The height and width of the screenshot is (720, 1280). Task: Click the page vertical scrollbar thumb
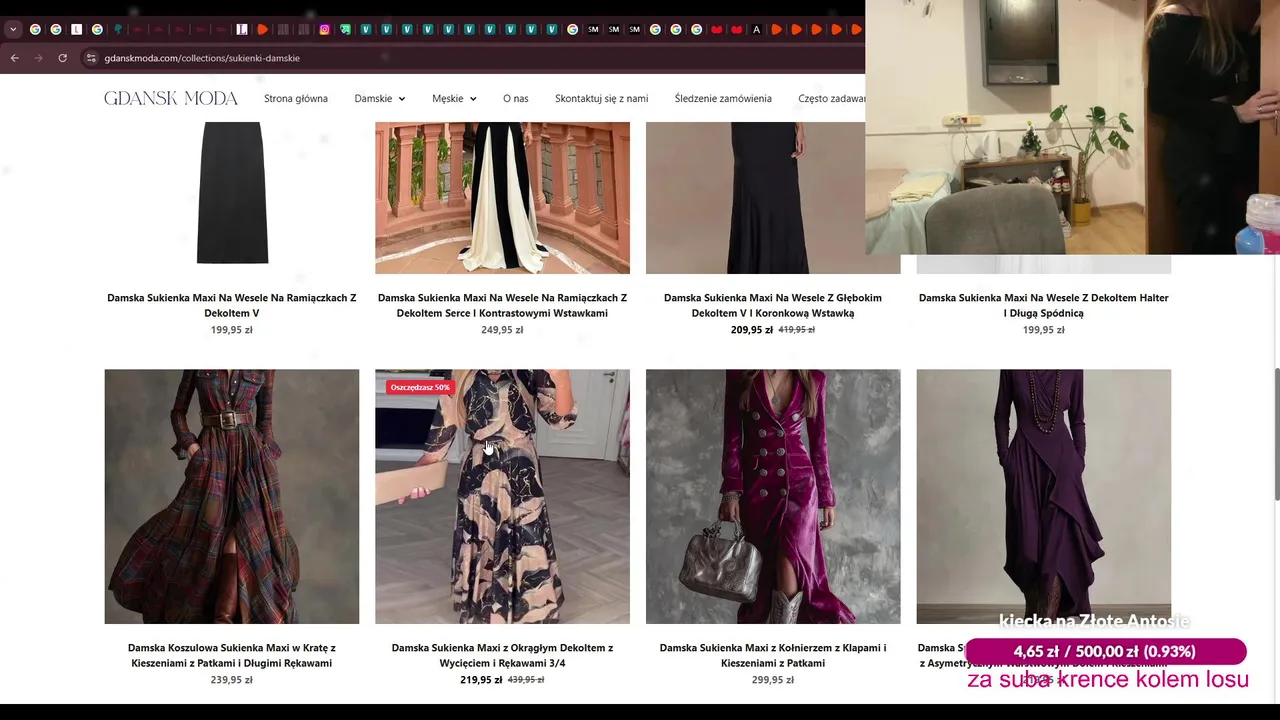[x=1276, y=433]
